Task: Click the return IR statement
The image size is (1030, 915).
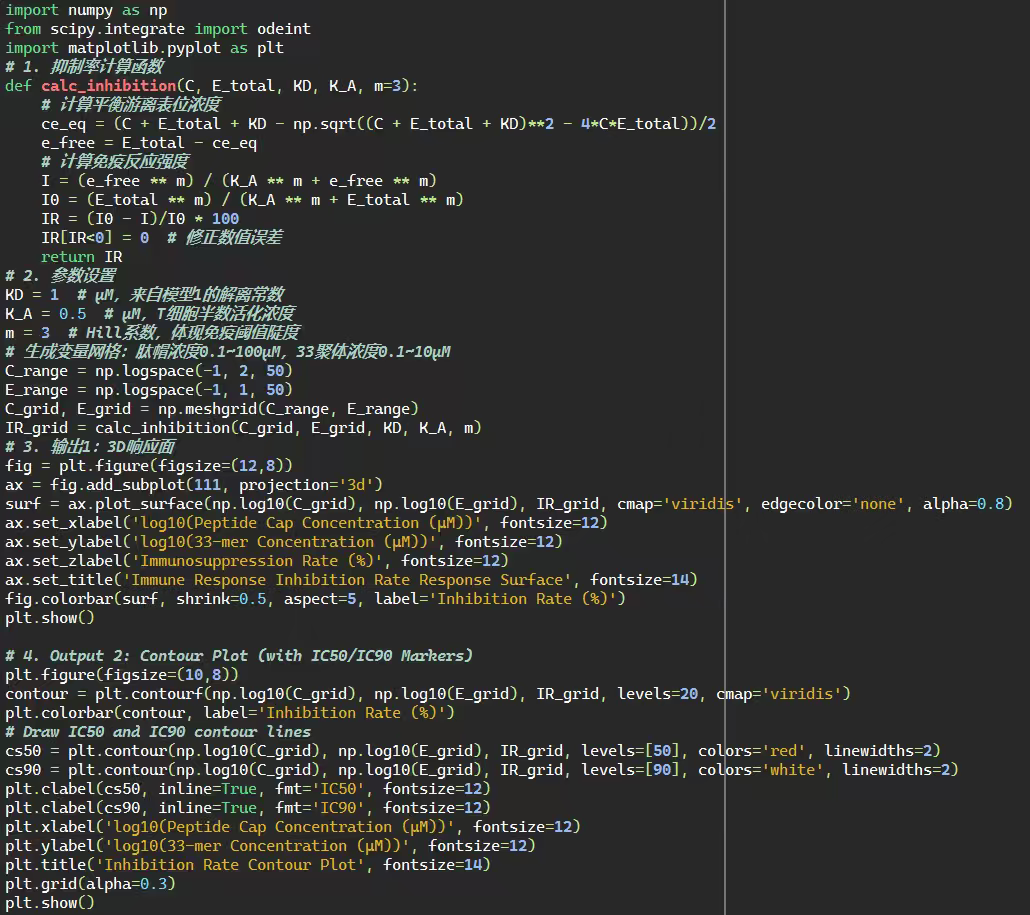Action: [81, 257]
